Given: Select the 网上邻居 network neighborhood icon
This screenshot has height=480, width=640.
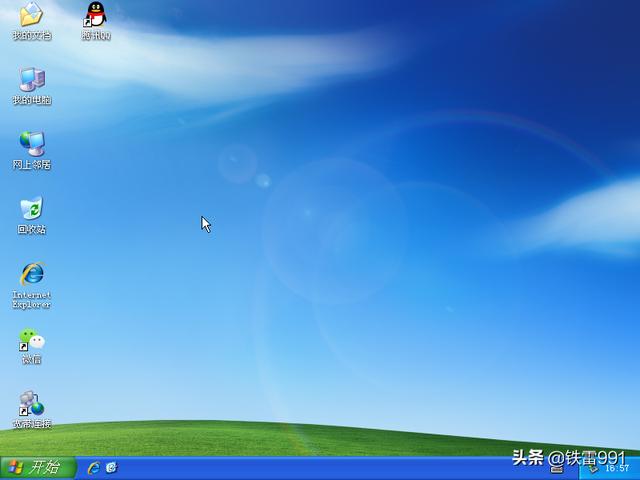Looking at the screenshot, I should click(x=31, y=150).
